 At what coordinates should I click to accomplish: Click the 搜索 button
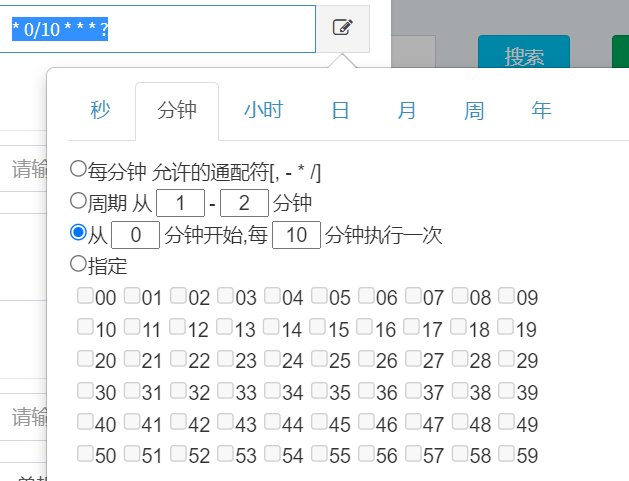point(524,52)
